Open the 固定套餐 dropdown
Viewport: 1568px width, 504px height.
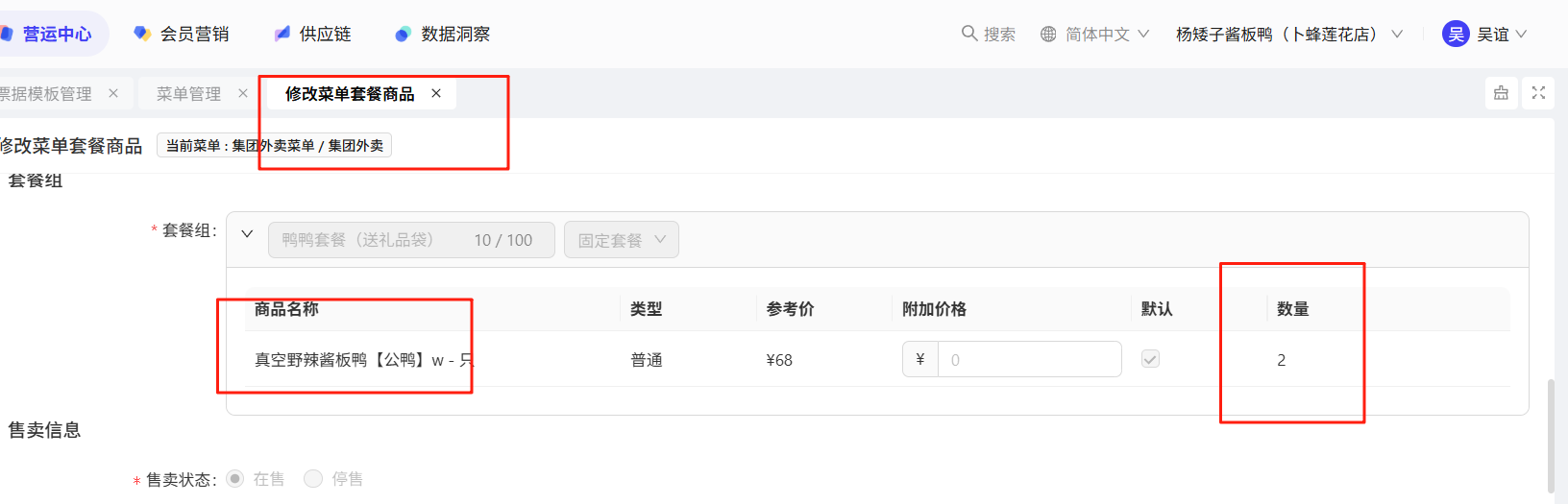pyautogui.click(x=621, y=240)
